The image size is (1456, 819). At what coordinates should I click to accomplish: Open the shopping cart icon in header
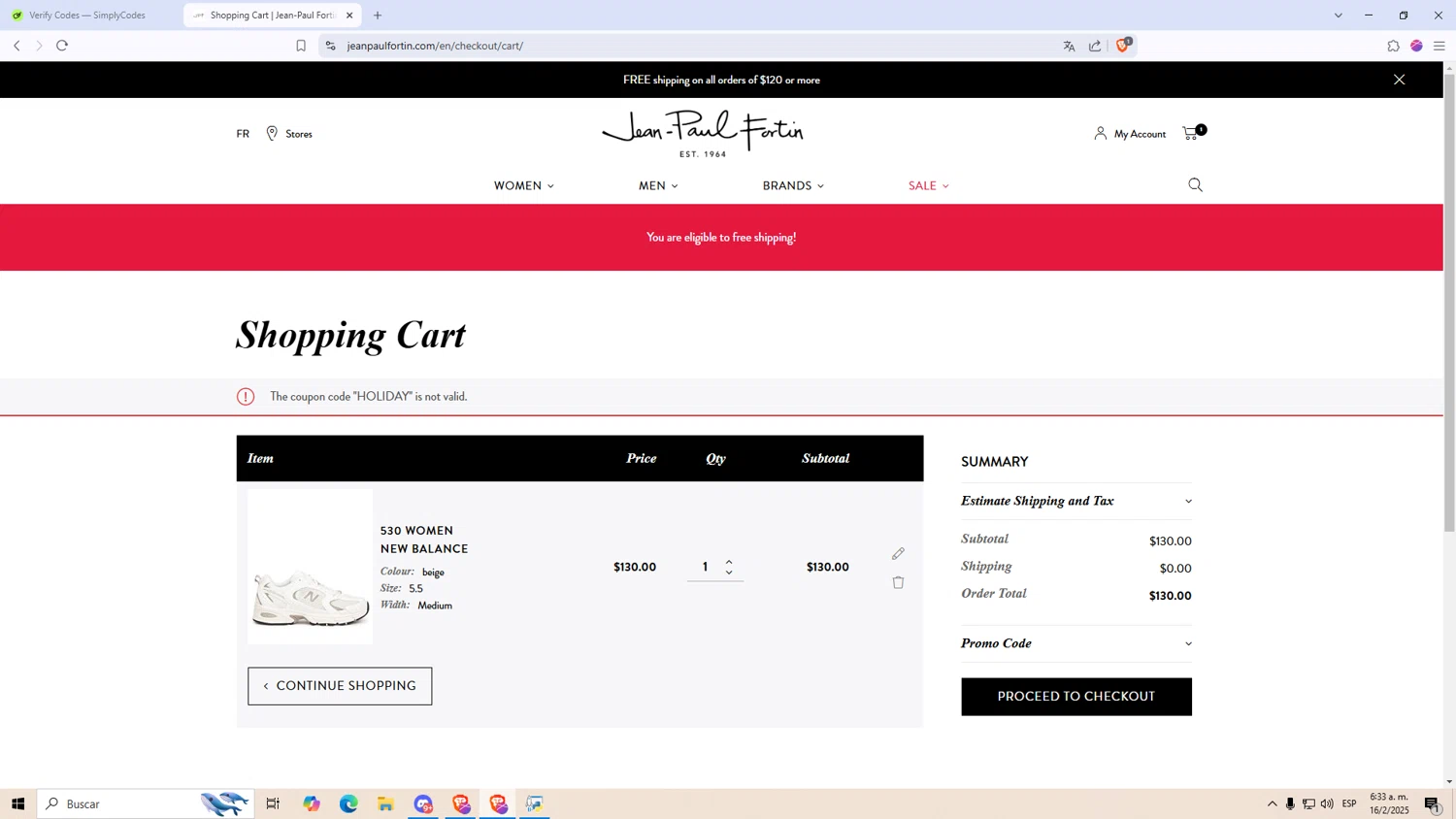(x=1192, y=133)
